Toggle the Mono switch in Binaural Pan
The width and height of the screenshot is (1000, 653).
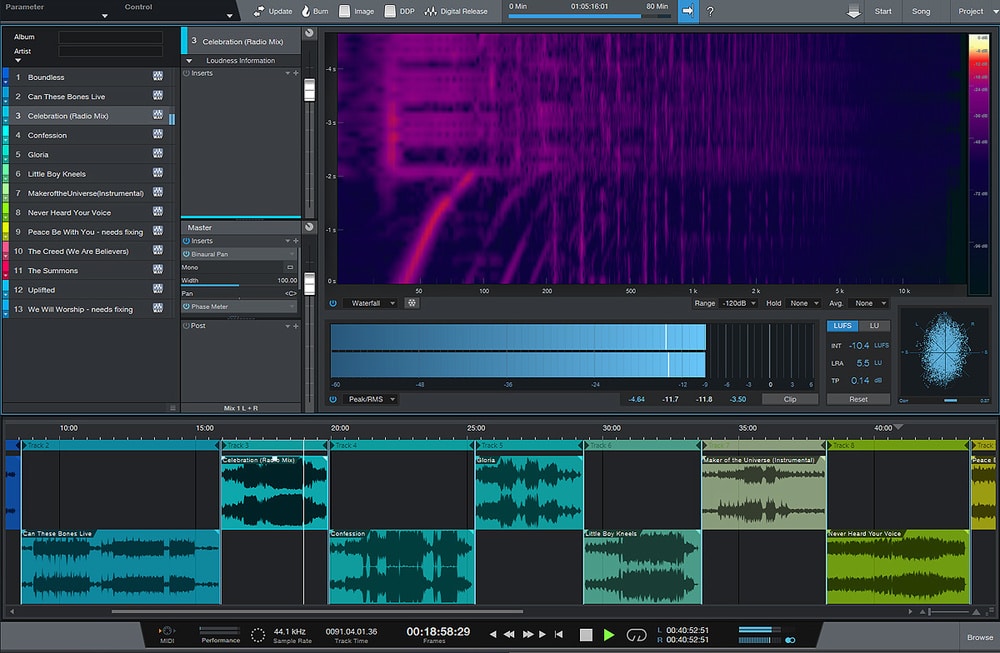click(x=290, y=267)
